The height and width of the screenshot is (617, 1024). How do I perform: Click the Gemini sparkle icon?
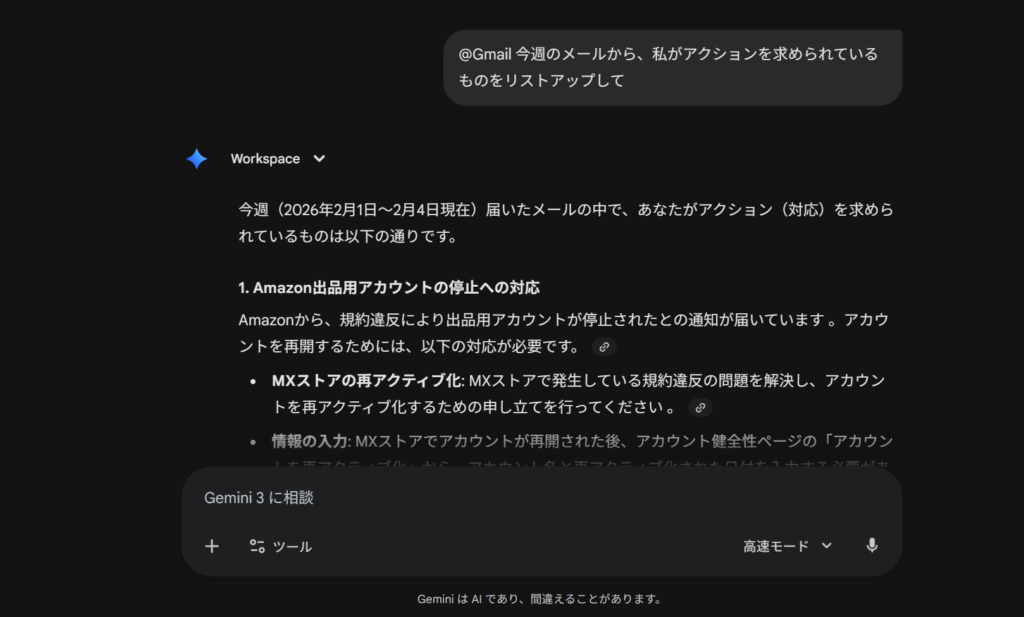197,159
